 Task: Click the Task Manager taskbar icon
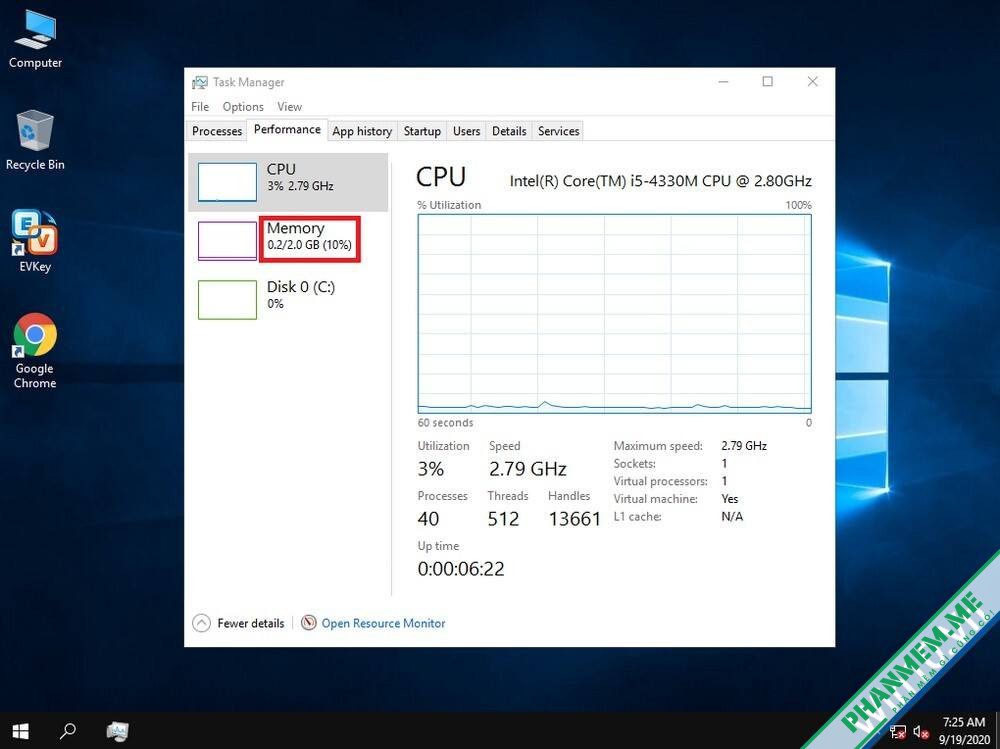pyautogui.click(x=117, y=731)
